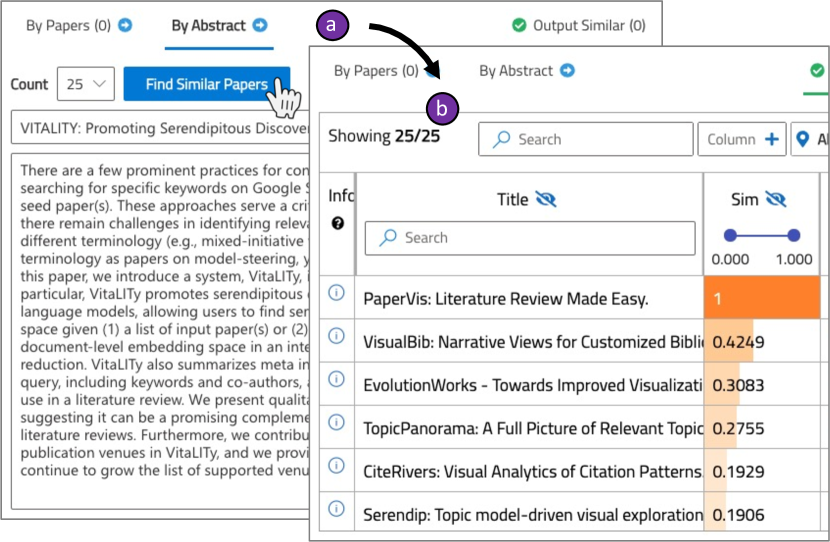Hide the Sim column via eye icon

pos(775,200)
